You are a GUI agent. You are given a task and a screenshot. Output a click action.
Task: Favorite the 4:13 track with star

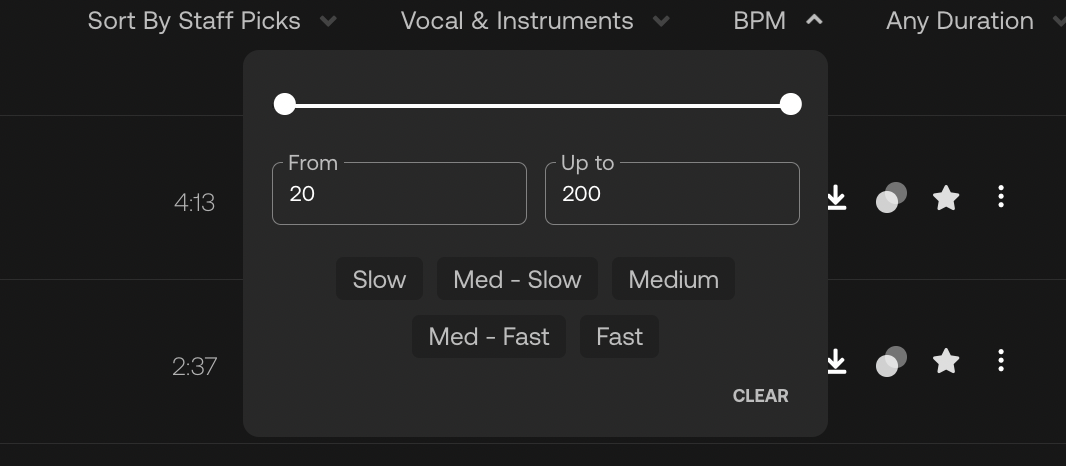coord(946,198)
